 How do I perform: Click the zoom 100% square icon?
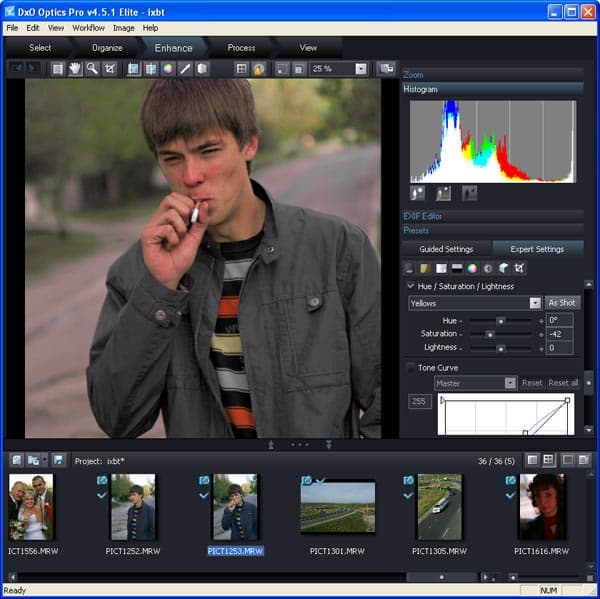coord(299,69)
